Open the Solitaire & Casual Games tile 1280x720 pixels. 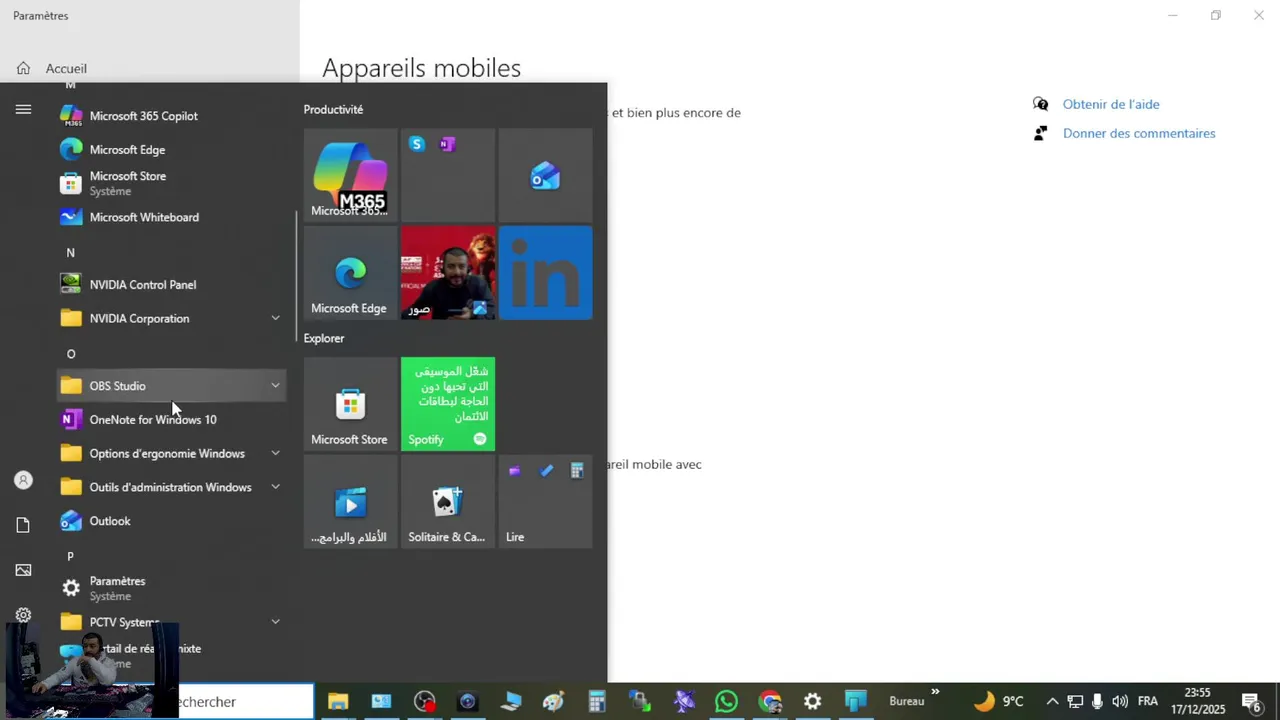(448, 502)
